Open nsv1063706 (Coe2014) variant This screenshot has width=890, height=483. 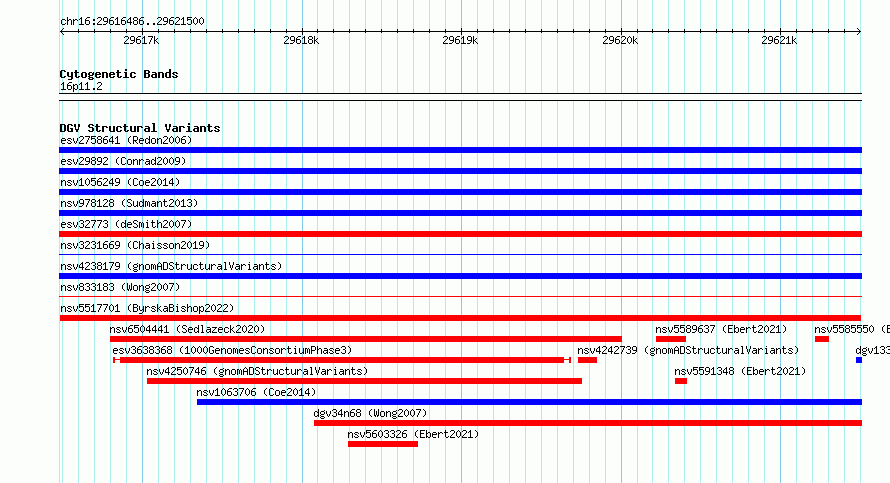tap(256, 392)
